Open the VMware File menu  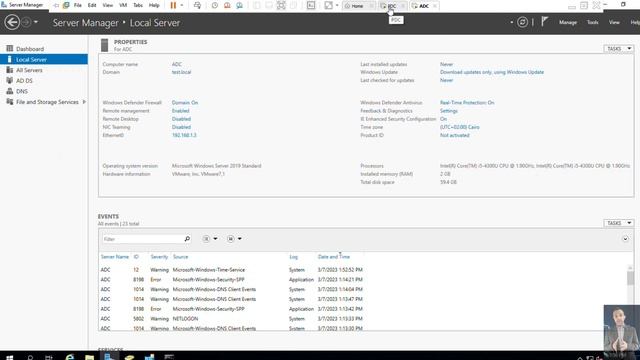point(78,5)
